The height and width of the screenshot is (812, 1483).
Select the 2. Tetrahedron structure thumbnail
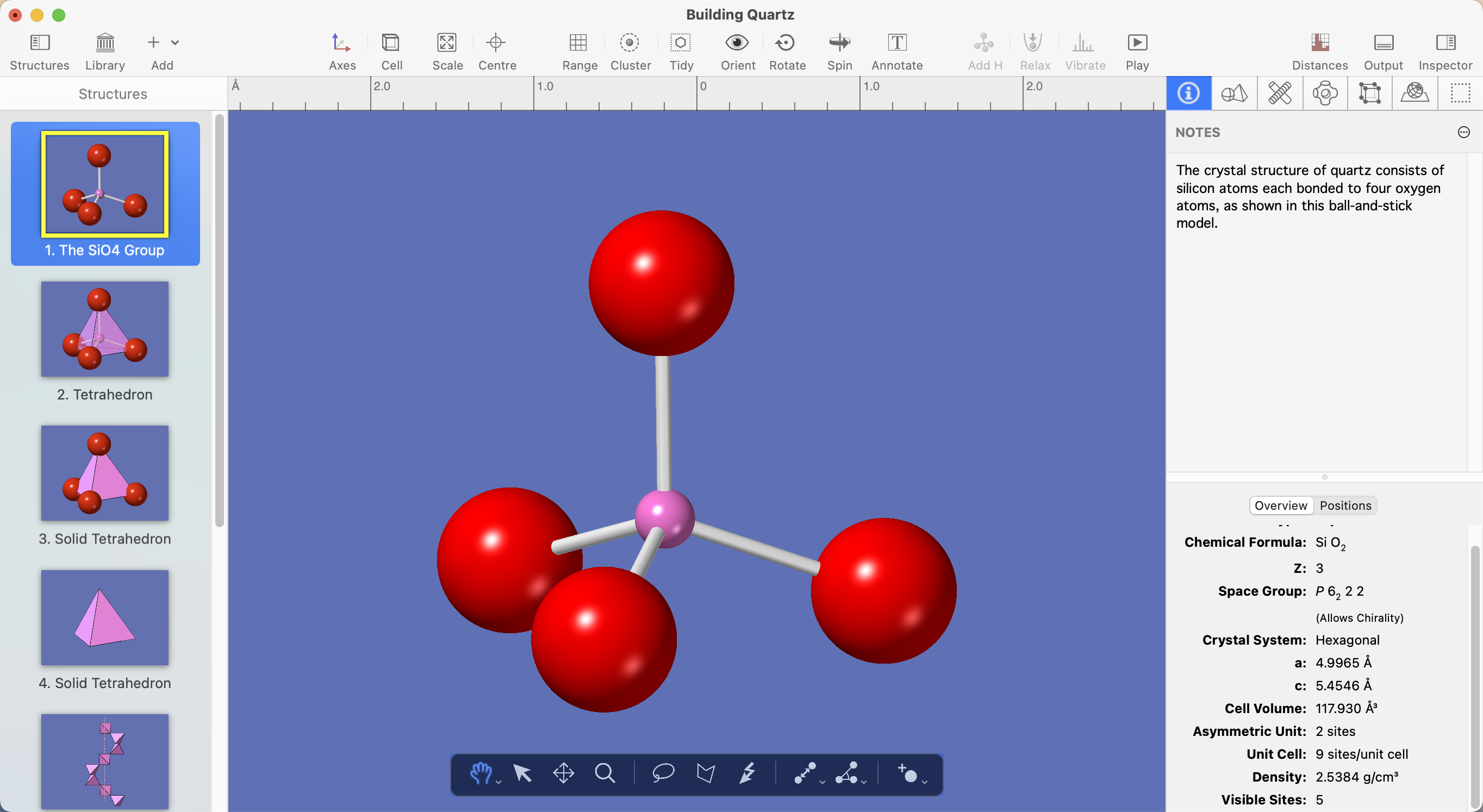(x=105, y=329)
